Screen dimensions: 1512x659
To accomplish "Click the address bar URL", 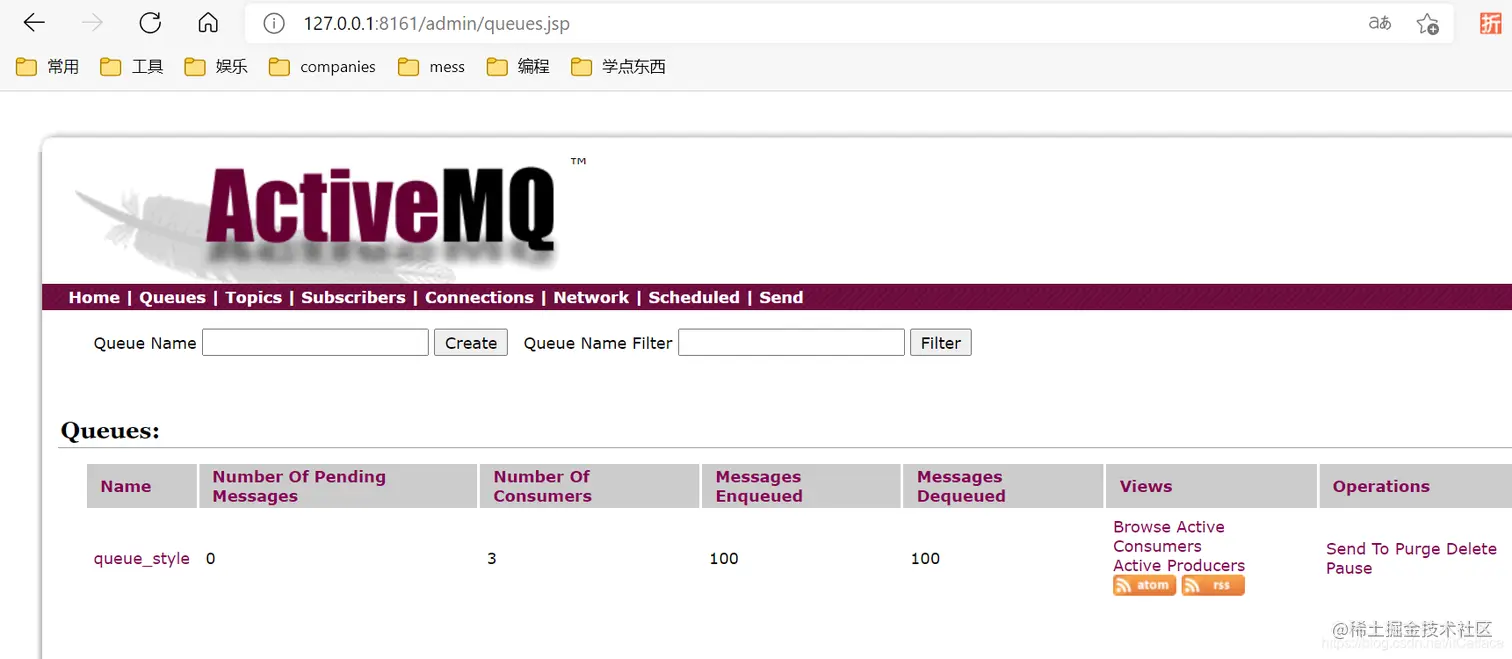I will click(436, 23).
